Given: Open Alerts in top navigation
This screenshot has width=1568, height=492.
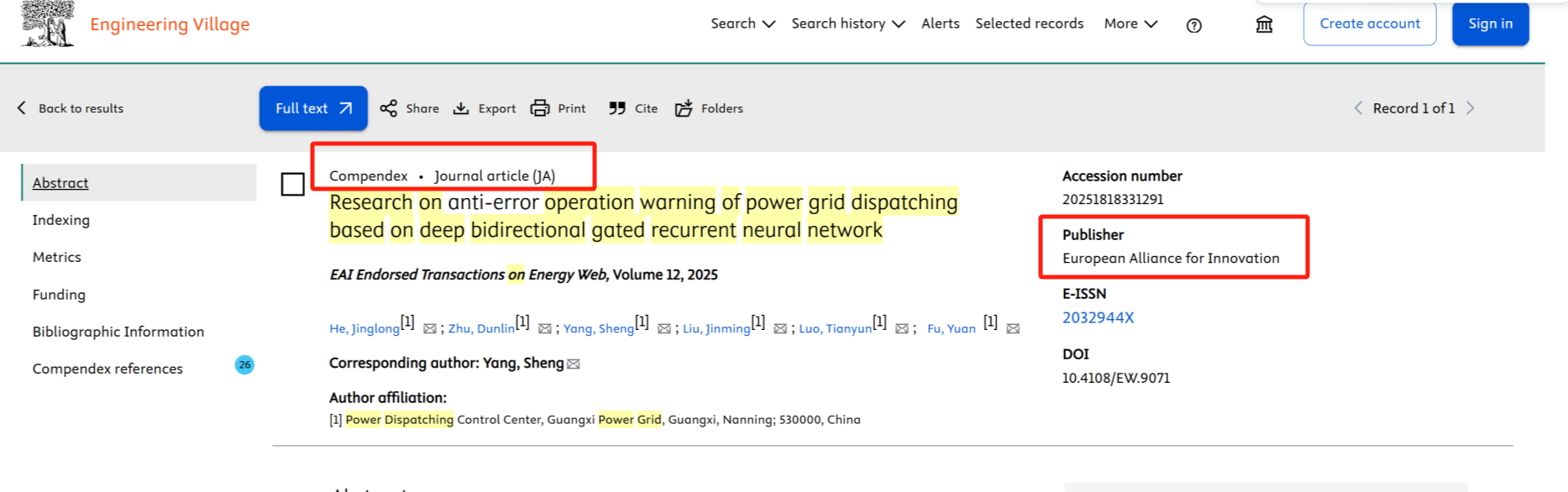Looking at the screenshot, I should click(940, 24).
